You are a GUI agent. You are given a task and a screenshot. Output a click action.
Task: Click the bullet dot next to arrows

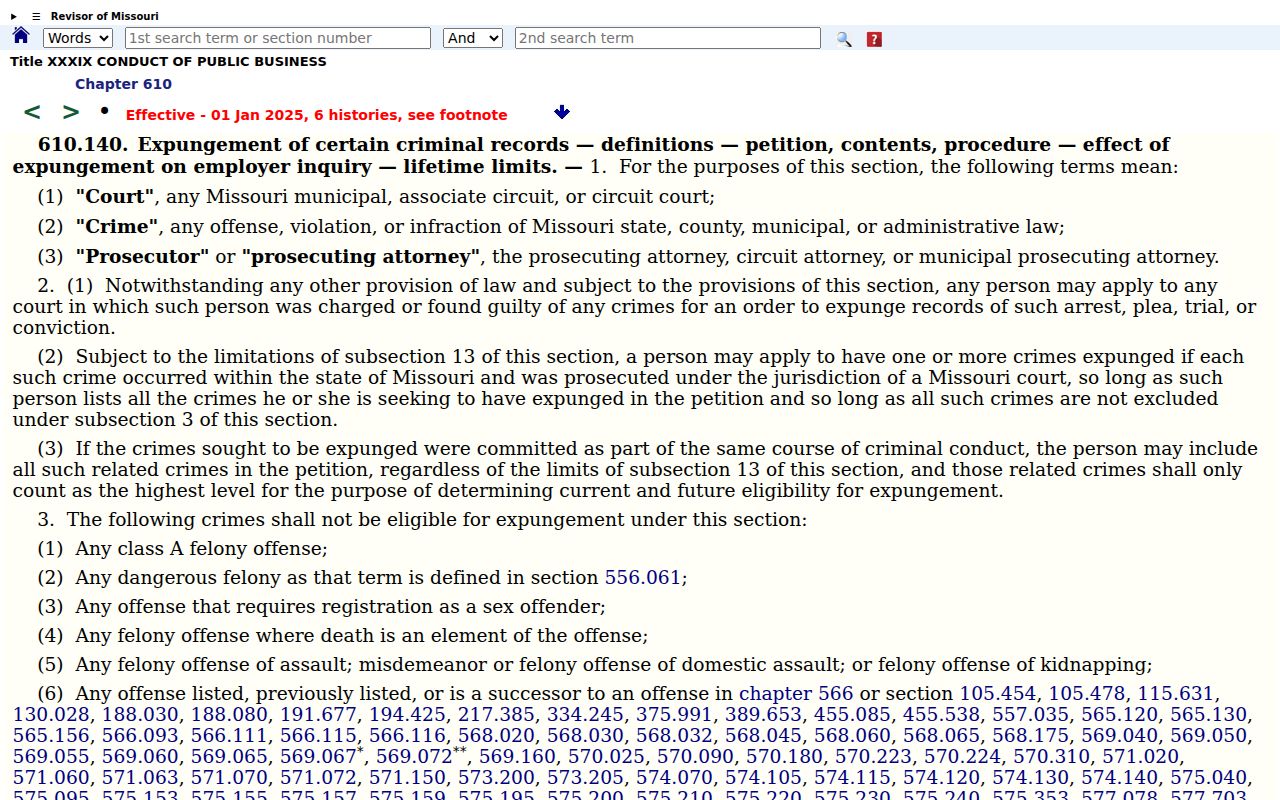point(104,110)
